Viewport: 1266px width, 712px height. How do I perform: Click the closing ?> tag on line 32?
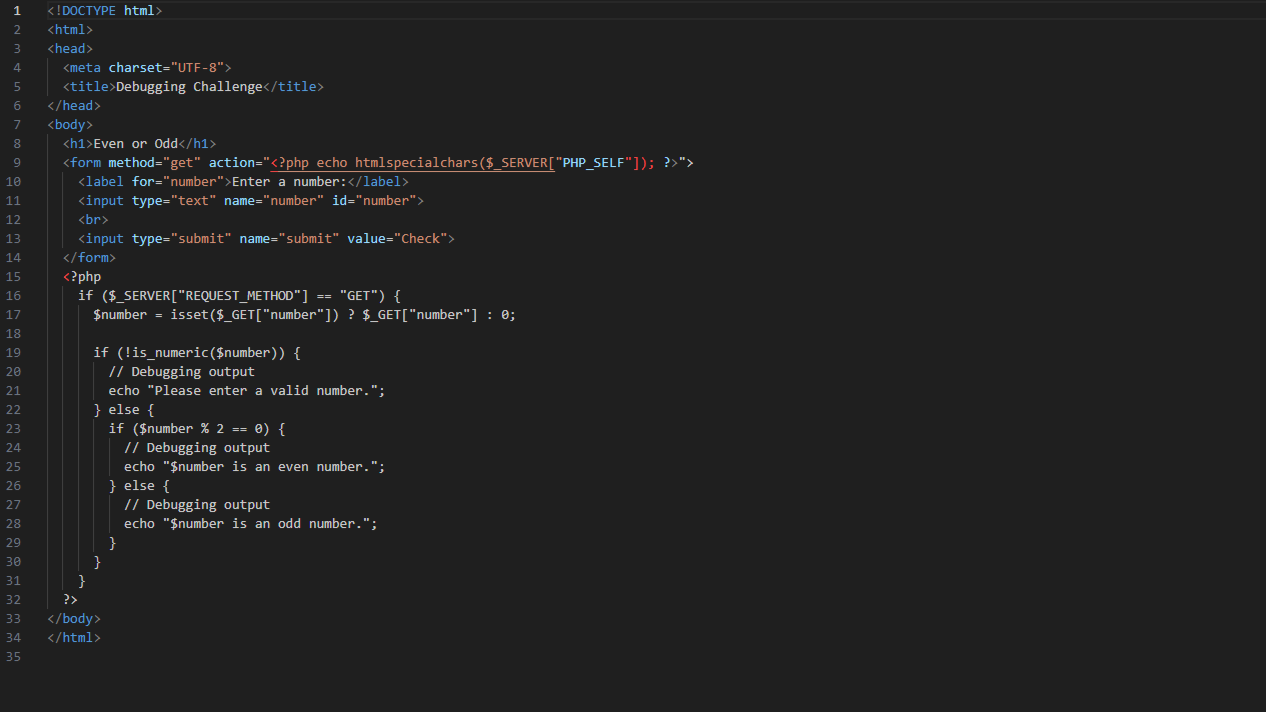[70, 599]
